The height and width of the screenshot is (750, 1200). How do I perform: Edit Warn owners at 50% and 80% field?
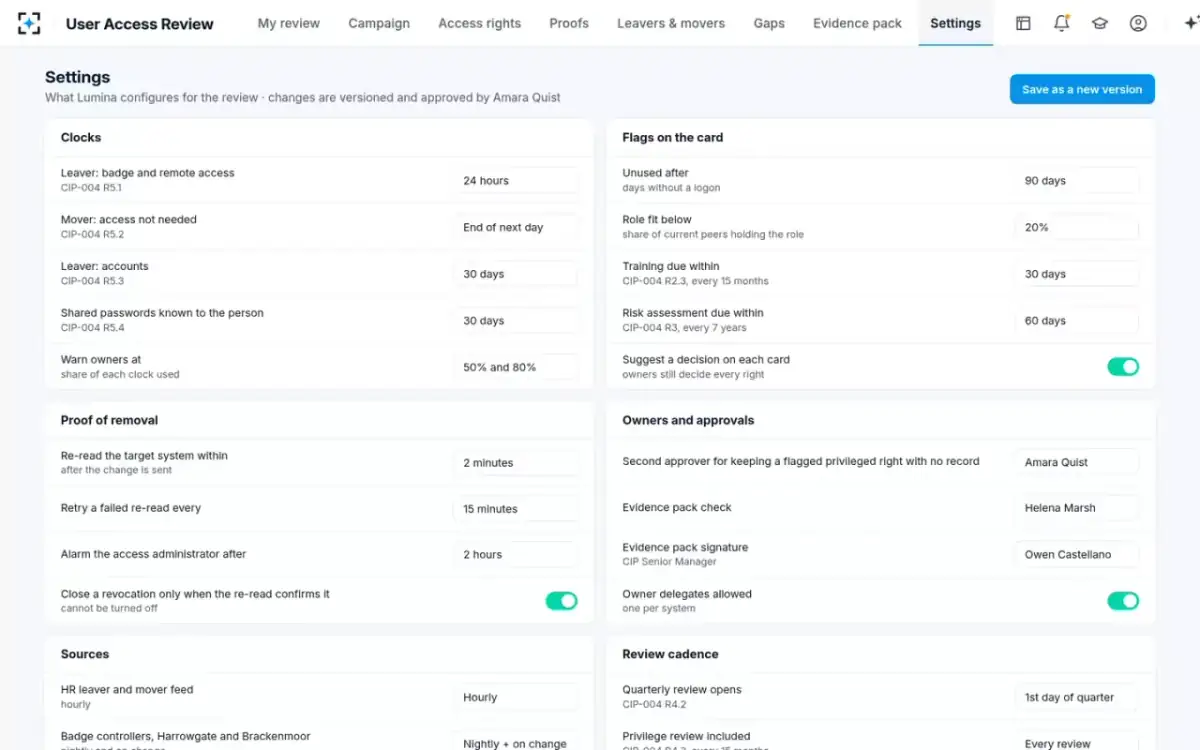pyautogui.click(x=516, y=367)
